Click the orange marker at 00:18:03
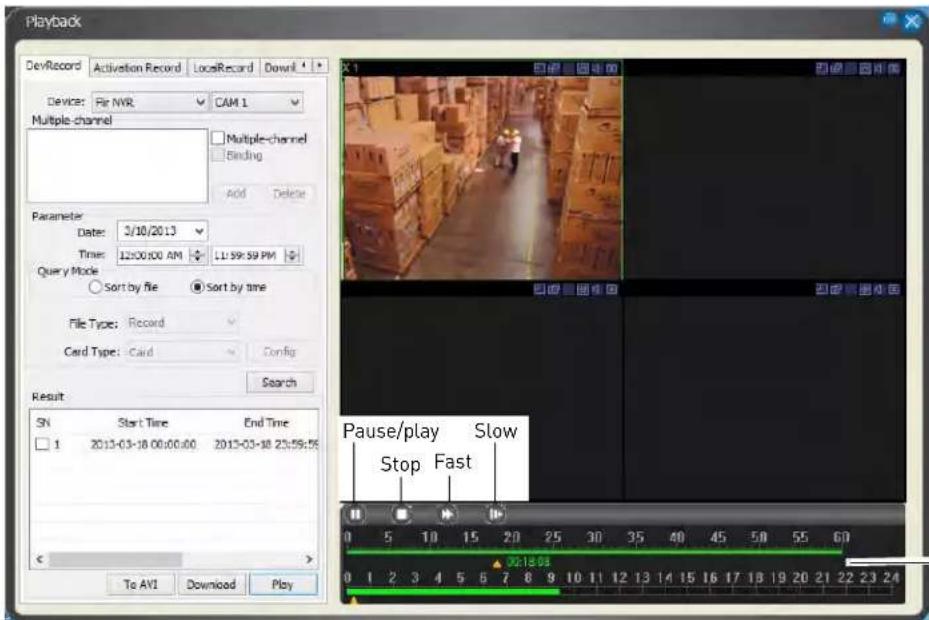Image resolution: width=929 pixels, height=620 pixels. (x=497, y=563)
